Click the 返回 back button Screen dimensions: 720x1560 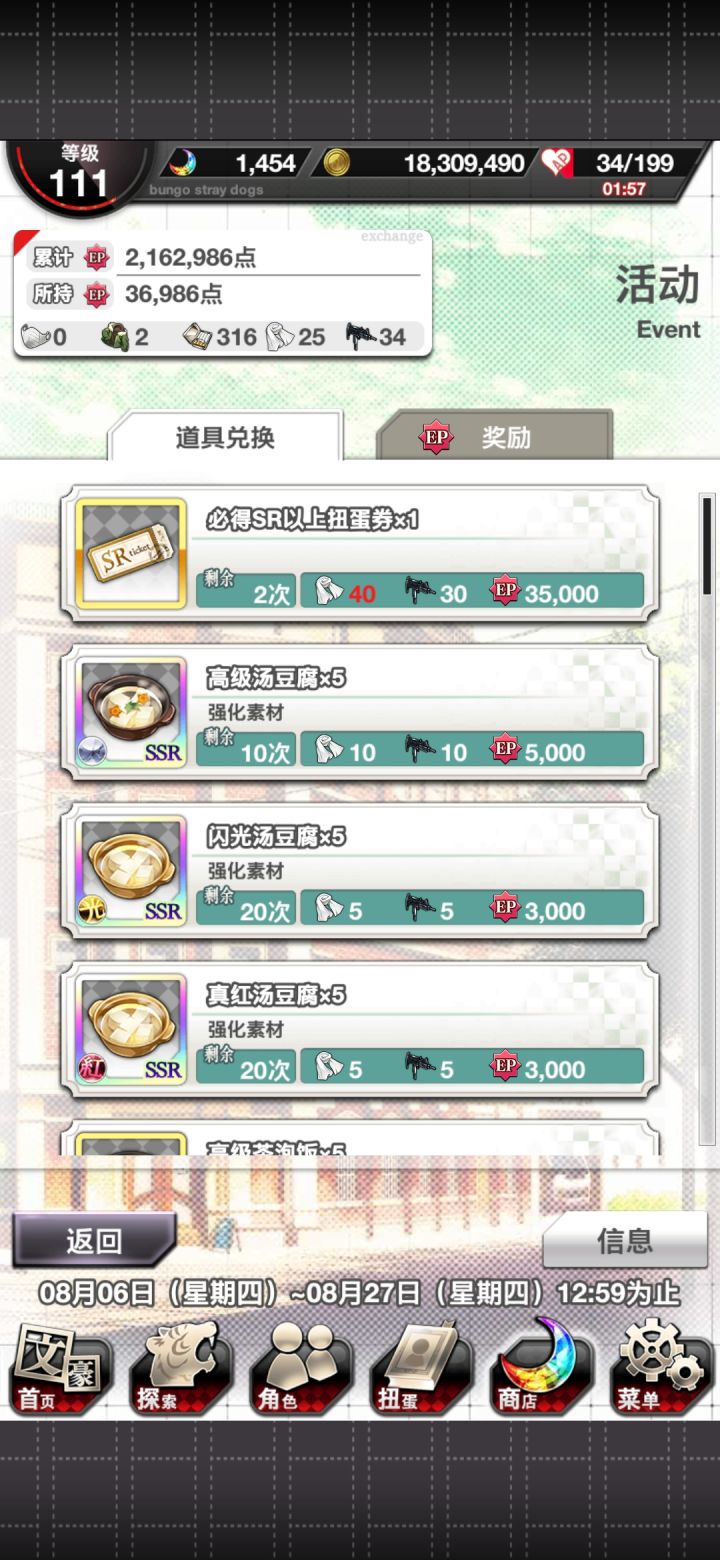point(94,1241)
